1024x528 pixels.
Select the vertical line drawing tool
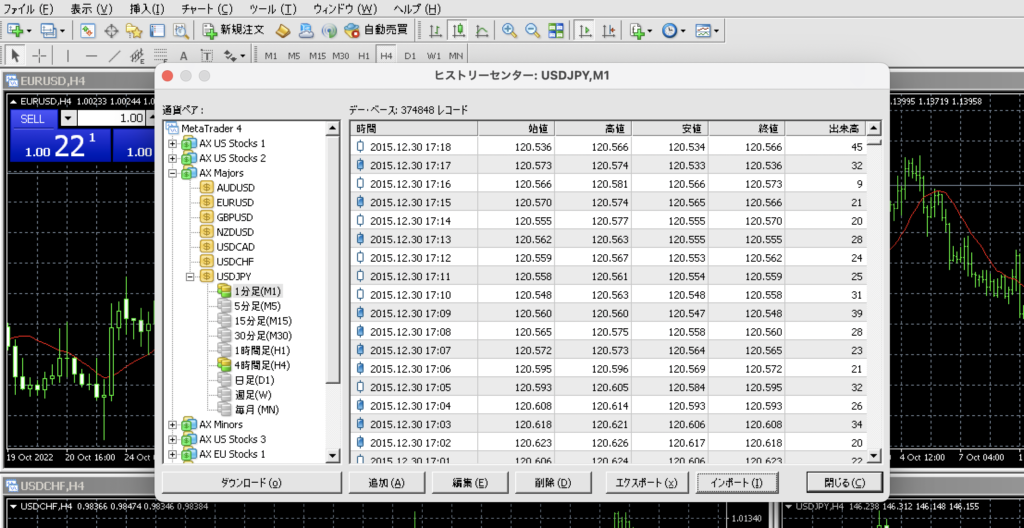point(68,56)
